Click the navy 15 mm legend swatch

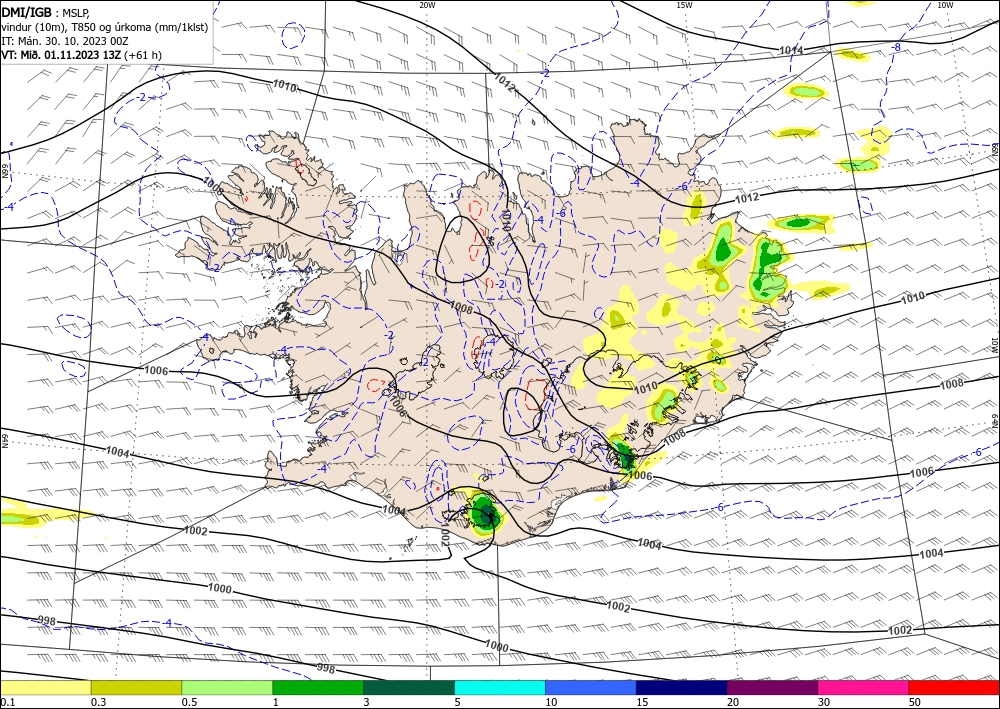(x=682, y=687)
